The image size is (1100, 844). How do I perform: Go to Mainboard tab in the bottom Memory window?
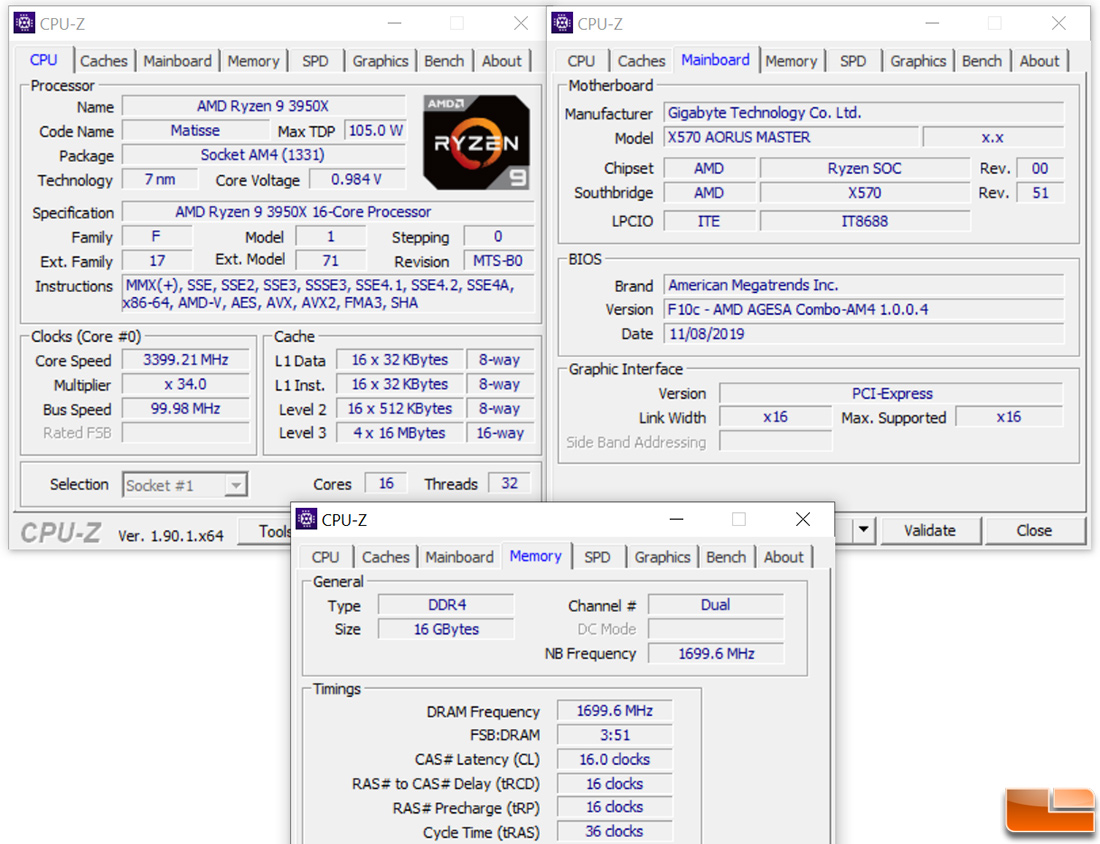pos(460,557)
